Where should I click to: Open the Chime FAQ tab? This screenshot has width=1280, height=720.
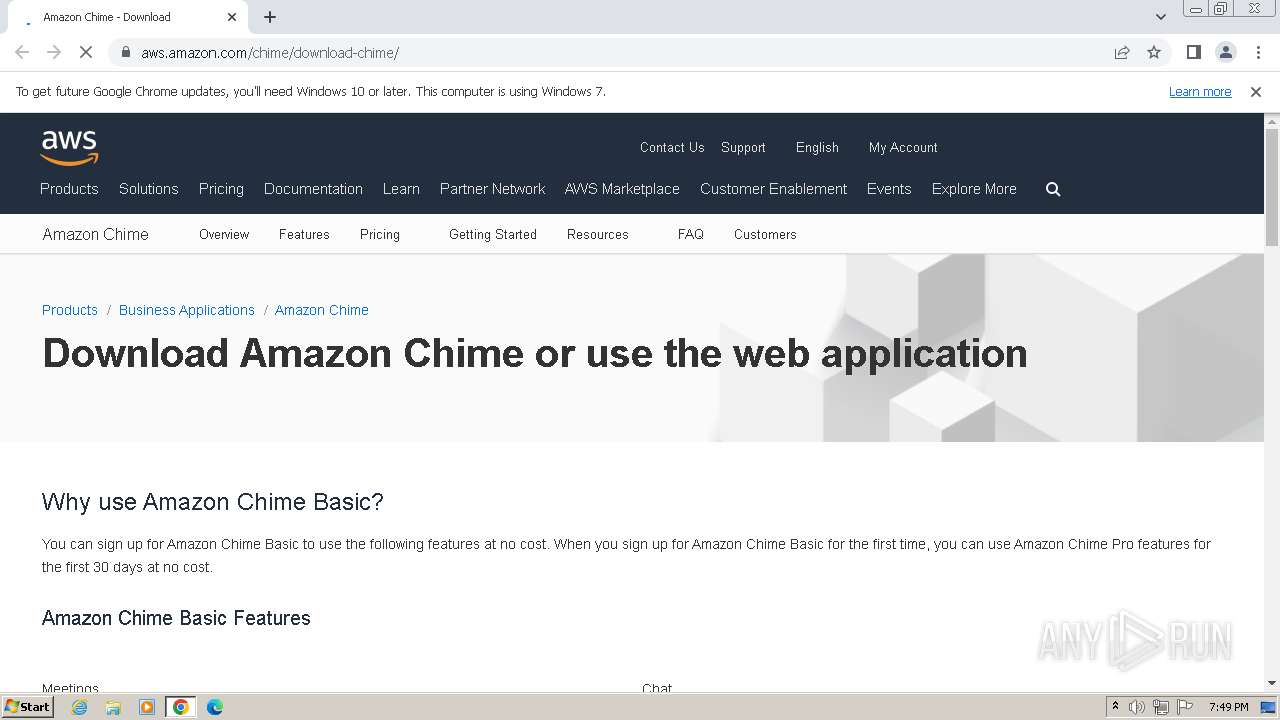(691, 234)
